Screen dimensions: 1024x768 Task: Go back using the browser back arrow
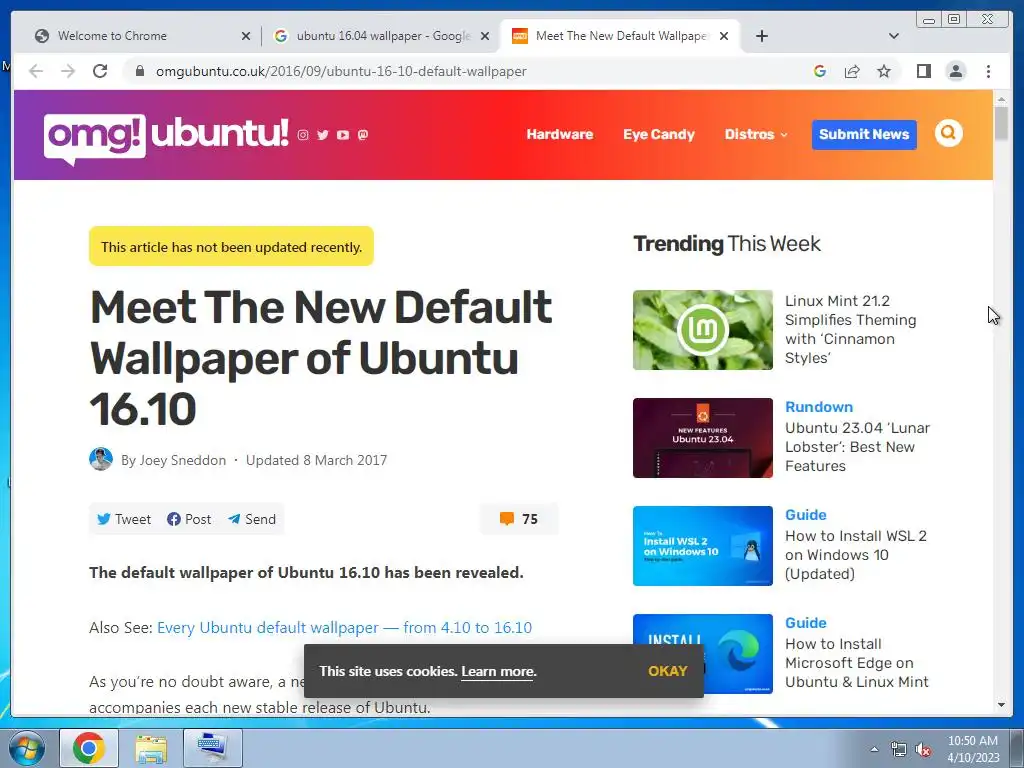[x=36, y=71]
